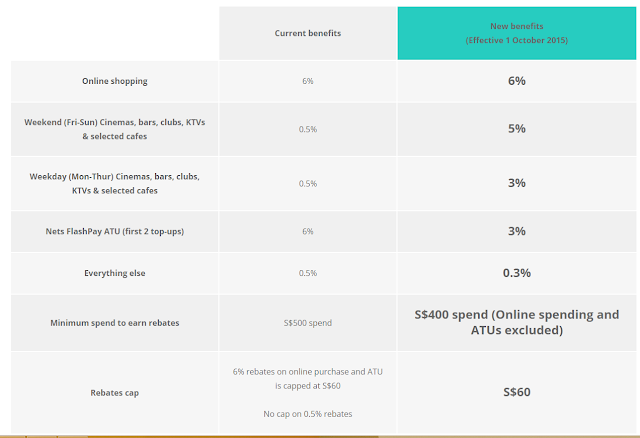Screen dimensions: 640x438
Task: Click current 0.5% value for Everything else
Action: point(308,273)
